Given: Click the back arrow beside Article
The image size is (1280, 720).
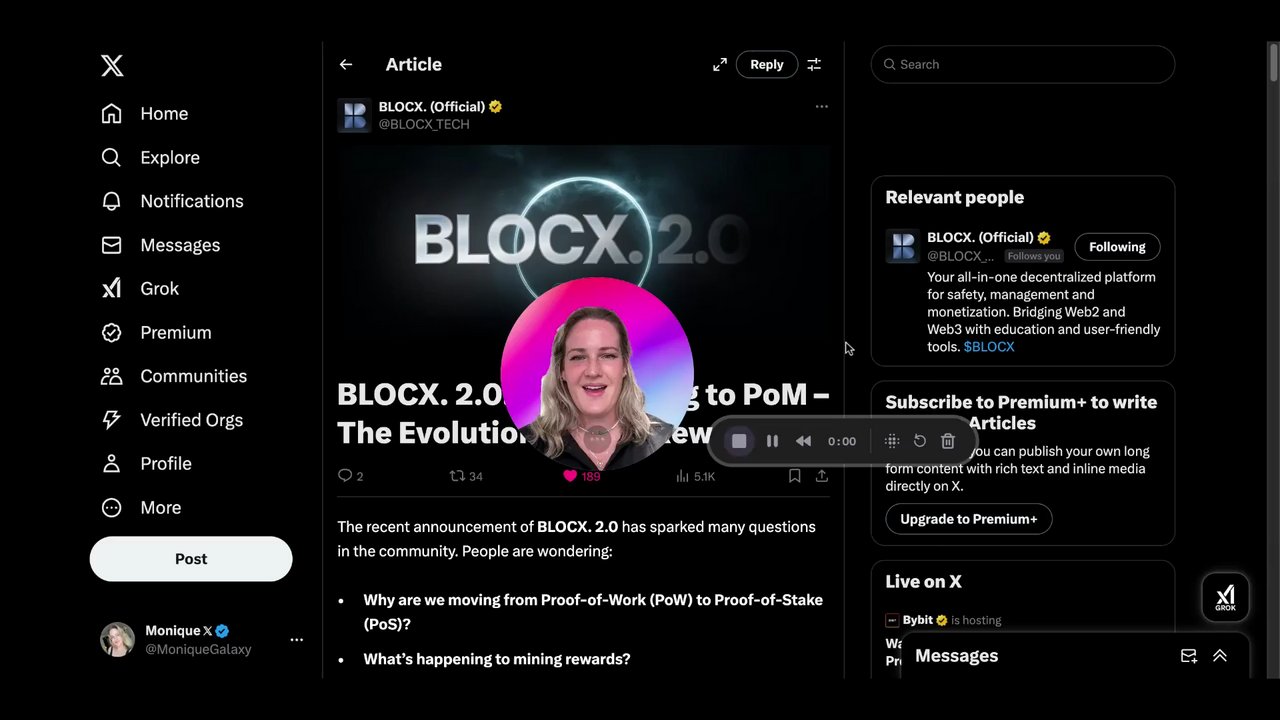Looking at the screenshot, I should [x=346, y=64].
